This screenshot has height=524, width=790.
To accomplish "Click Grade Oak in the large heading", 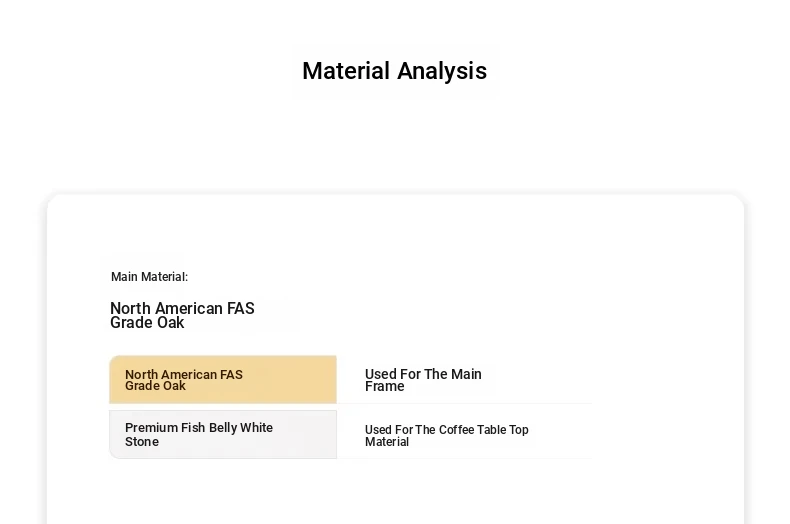I will (x=147, y=323).
